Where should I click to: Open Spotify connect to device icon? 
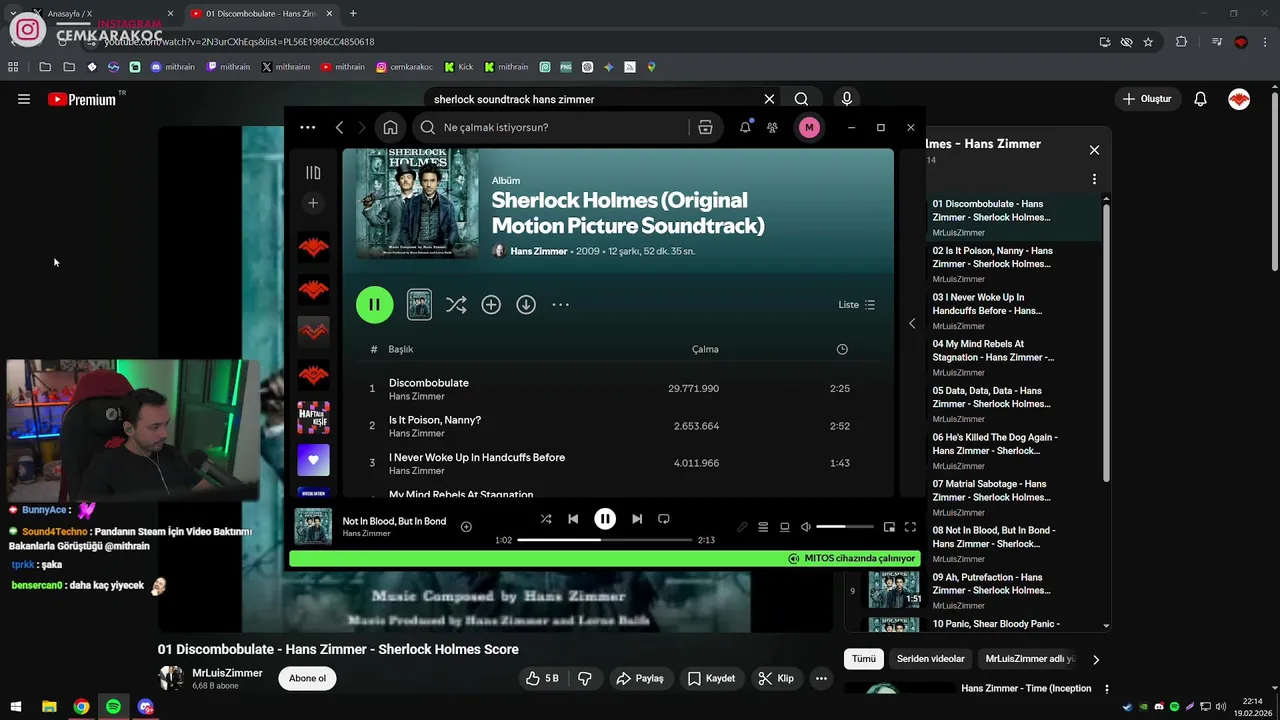[x=785, y=527]
